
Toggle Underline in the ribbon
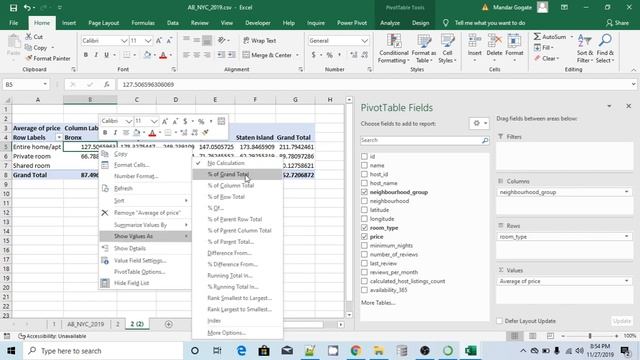coord(107,55)
